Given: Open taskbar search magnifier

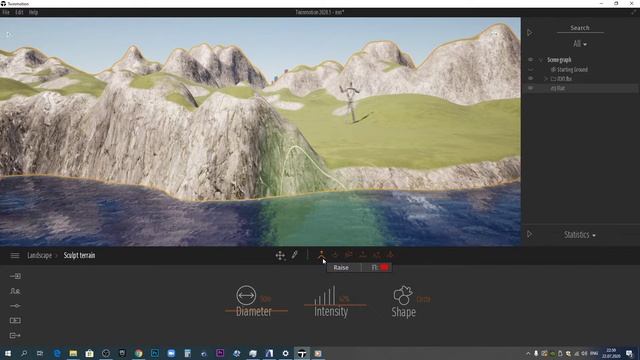Looking at the screenshot, I should [24, 353].
